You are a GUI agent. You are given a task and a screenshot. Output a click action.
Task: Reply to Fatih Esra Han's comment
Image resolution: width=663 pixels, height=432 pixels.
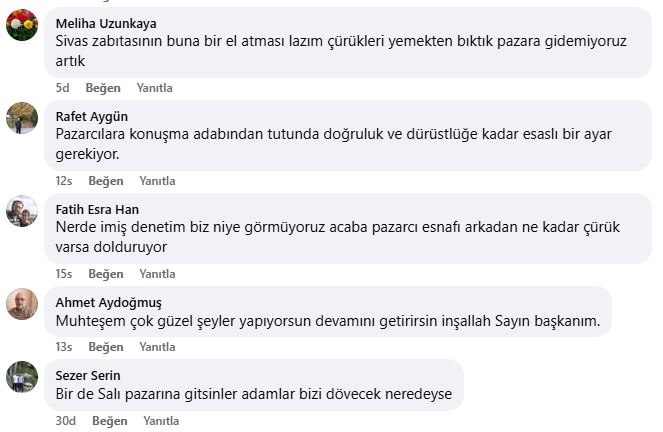coord(157,274)
